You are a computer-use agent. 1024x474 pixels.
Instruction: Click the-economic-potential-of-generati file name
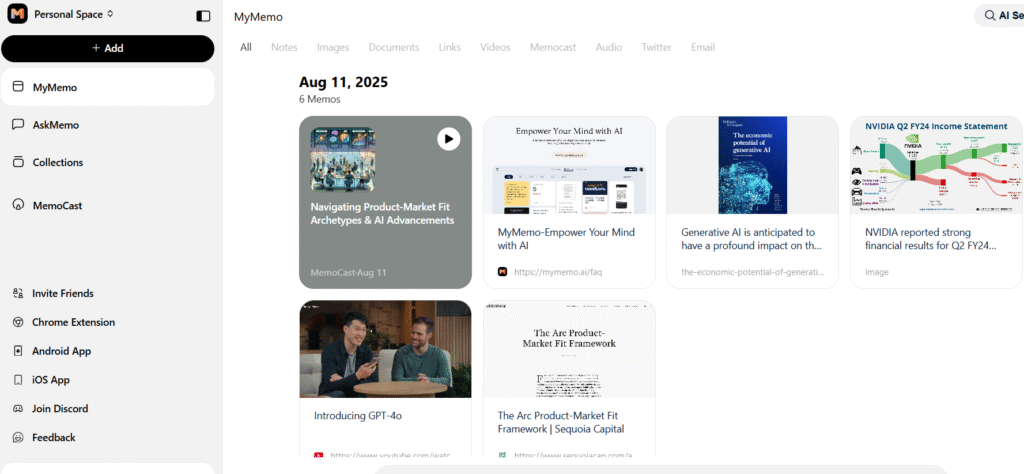pos(752,272)
